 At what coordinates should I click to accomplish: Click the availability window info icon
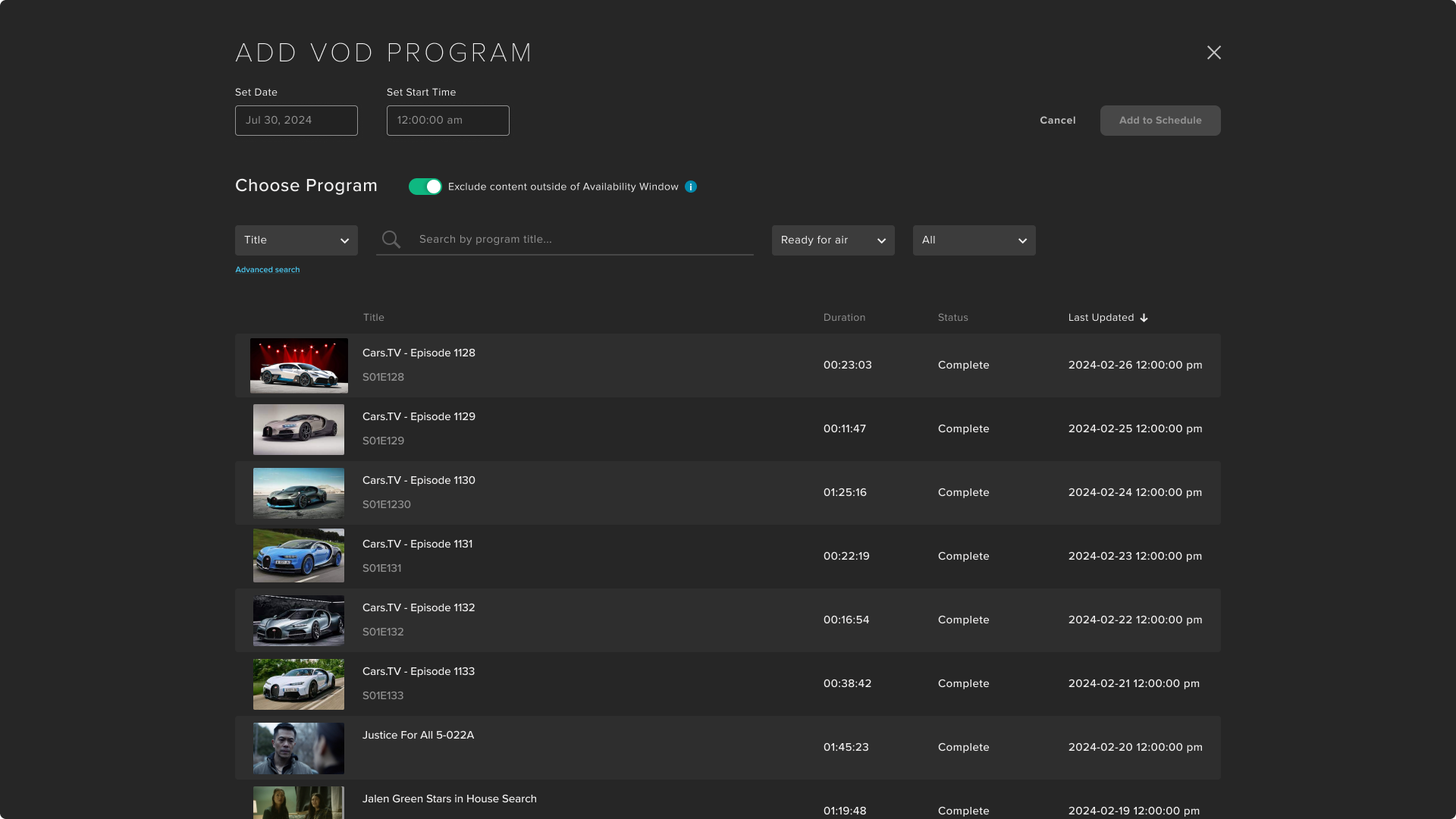pyautogui.click(x=691, y=187)
